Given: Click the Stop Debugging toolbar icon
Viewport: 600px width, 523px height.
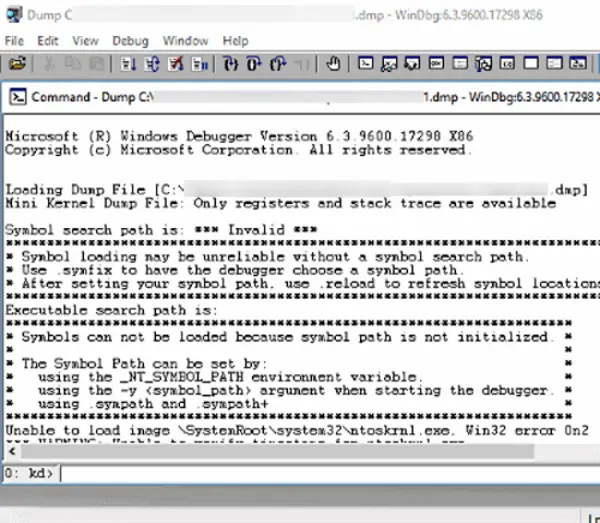Looking at the screenshot, I should tap(176, 64).
